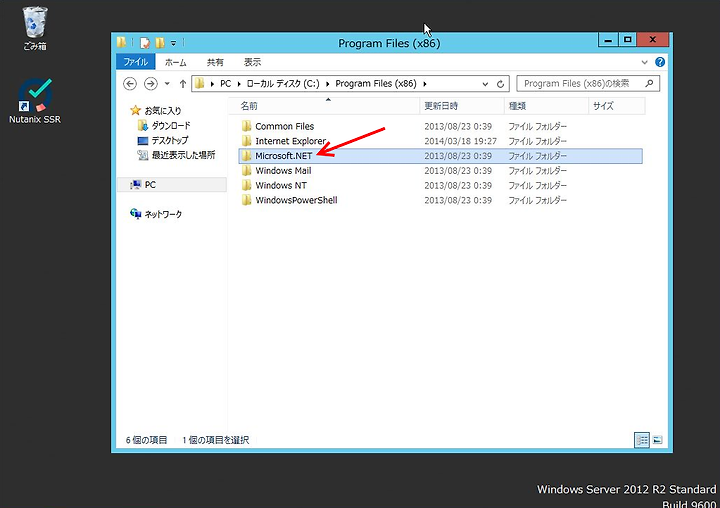Click the ダウンロード folder icon in sidebar
The height and width of the screenshot is (508, 720).
(143, 125)
